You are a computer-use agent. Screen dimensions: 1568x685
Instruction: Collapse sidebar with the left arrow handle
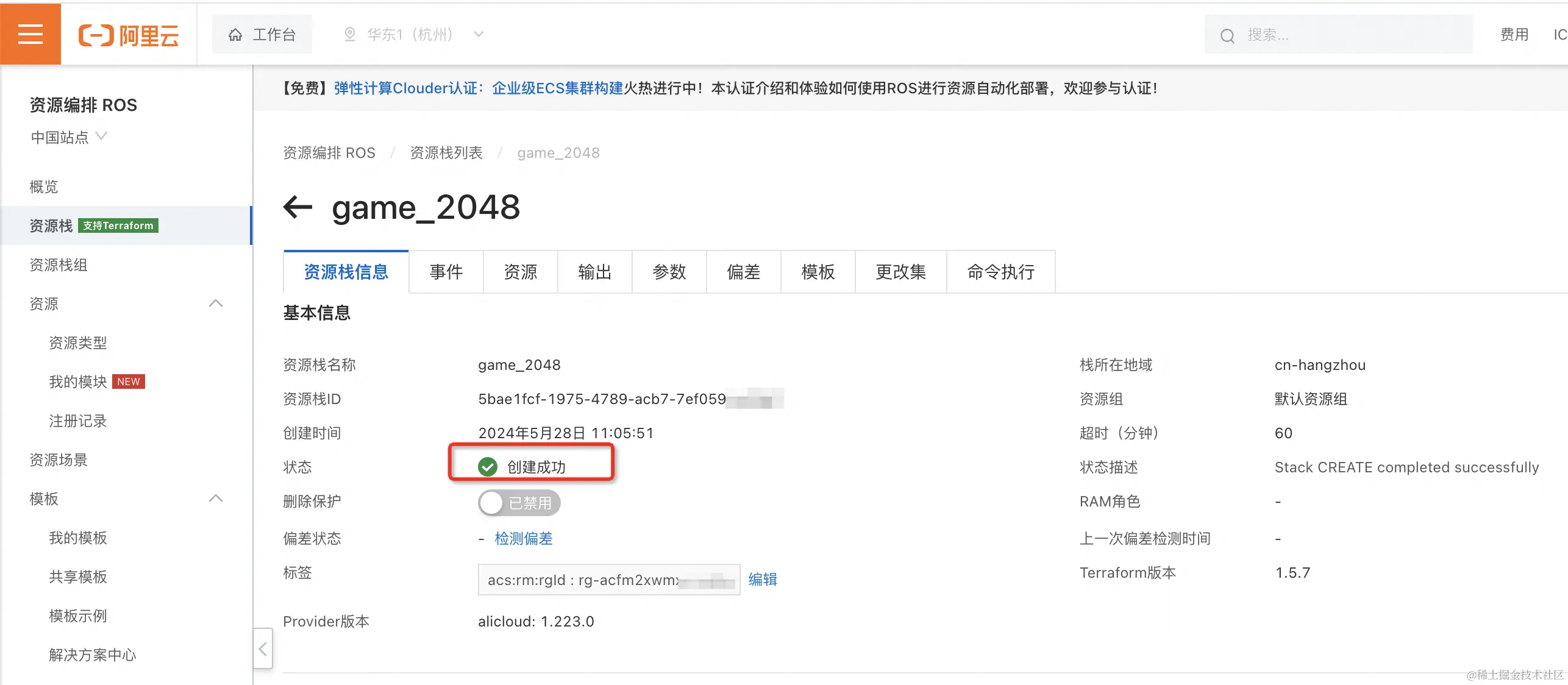[x=263, y=648]
